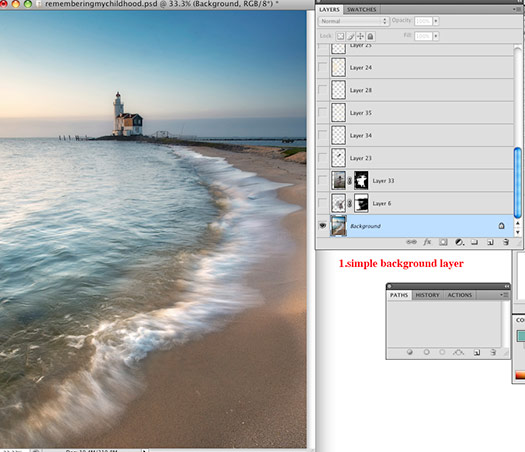Image resolution: width=525 pixels, height=452 pixels.
Task: Make work path from selection icon
Action: [458, 352]
